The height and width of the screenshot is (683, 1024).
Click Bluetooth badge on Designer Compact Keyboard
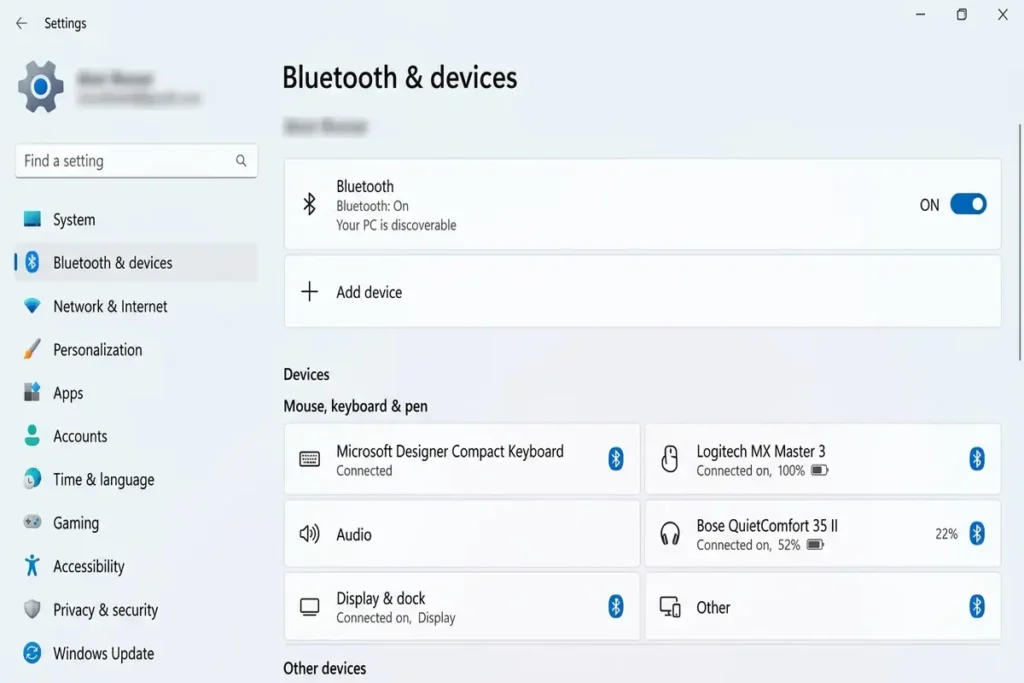point(616,458)
